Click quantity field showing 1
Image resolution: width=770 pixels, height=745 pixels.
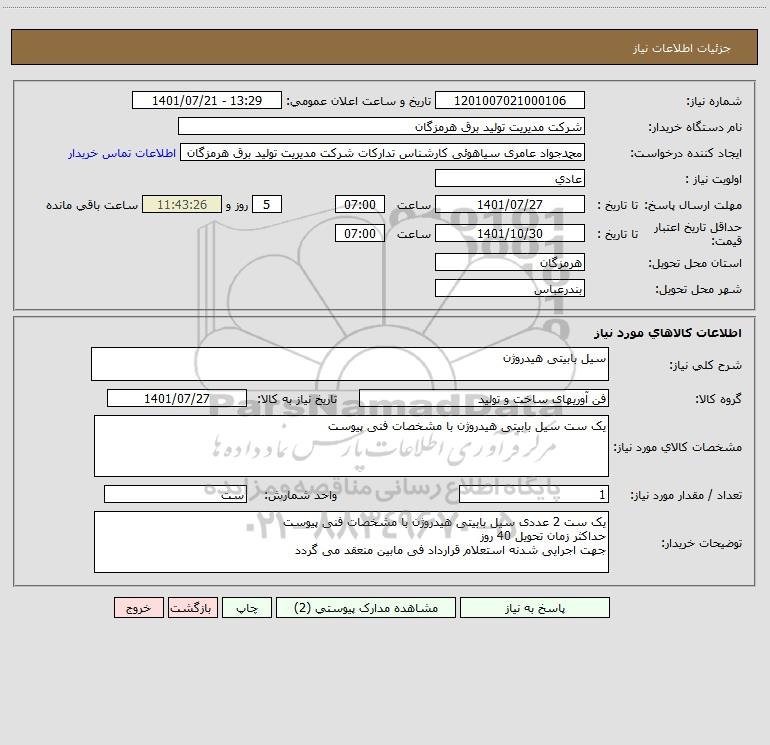tap(534, 494)
